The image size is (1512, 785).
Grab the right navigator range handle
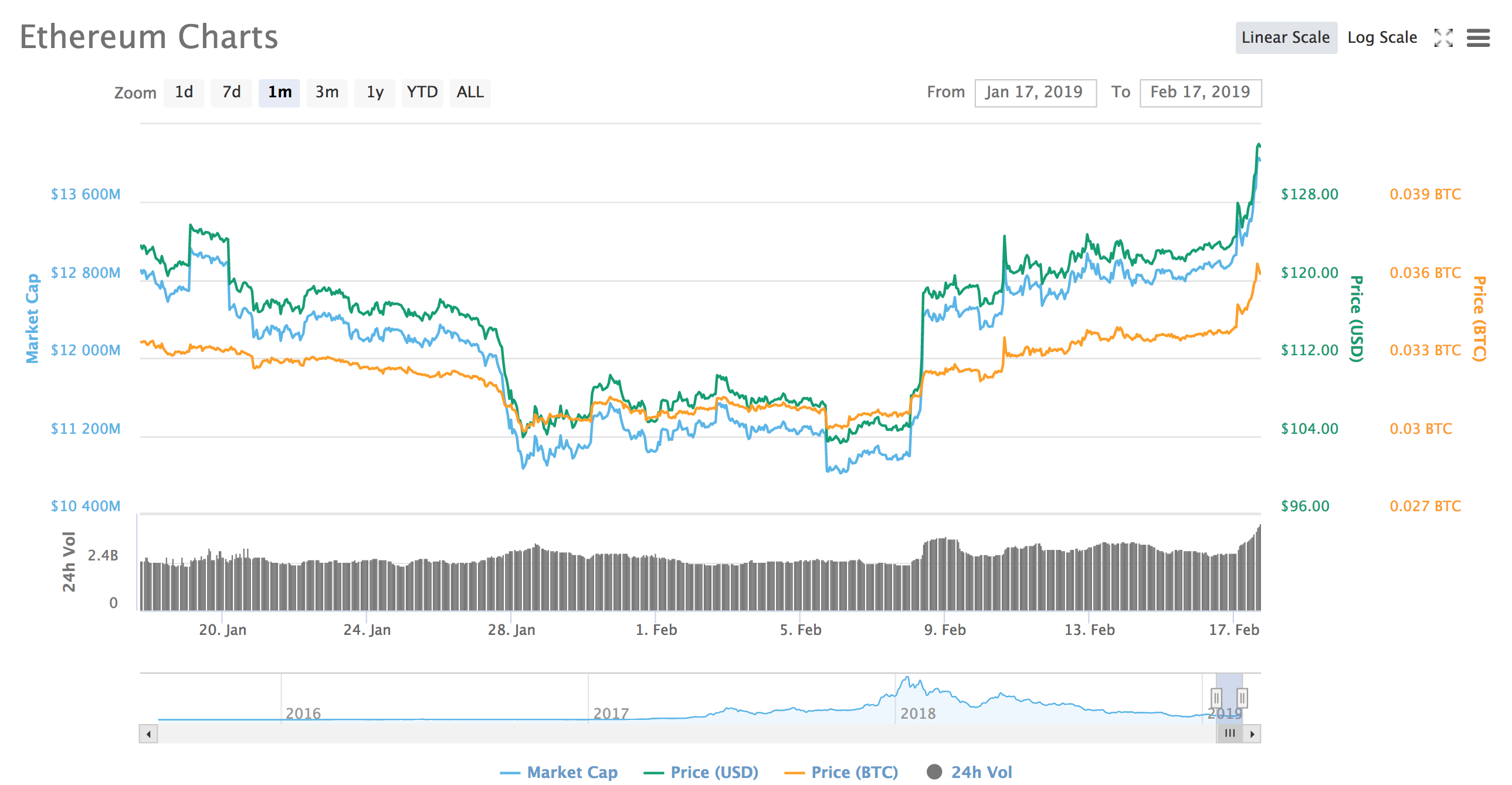pos(1242,698)
